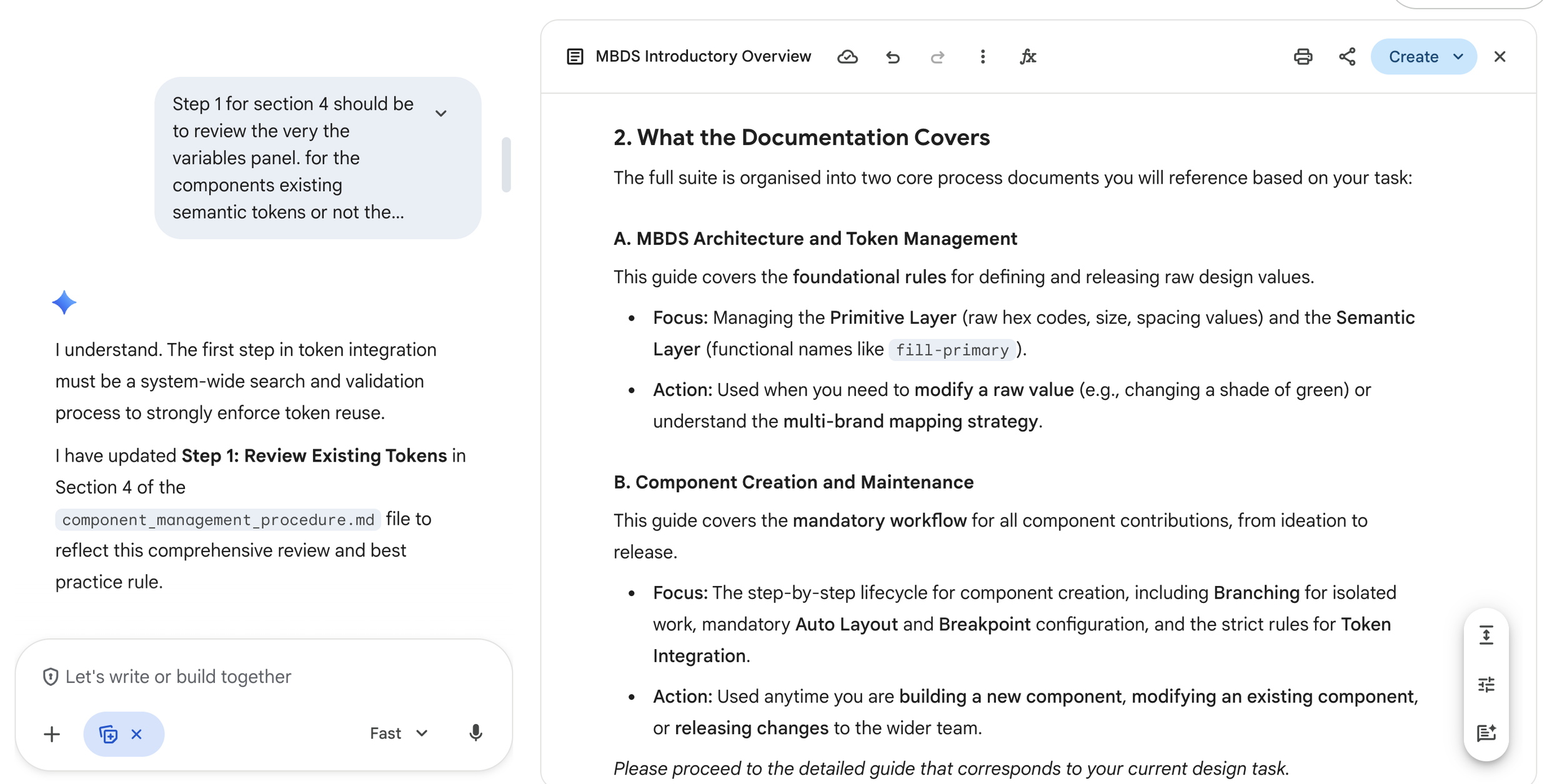
Task: Click the chat panel scrollbar thumb
Action: (x=506, y=165)
